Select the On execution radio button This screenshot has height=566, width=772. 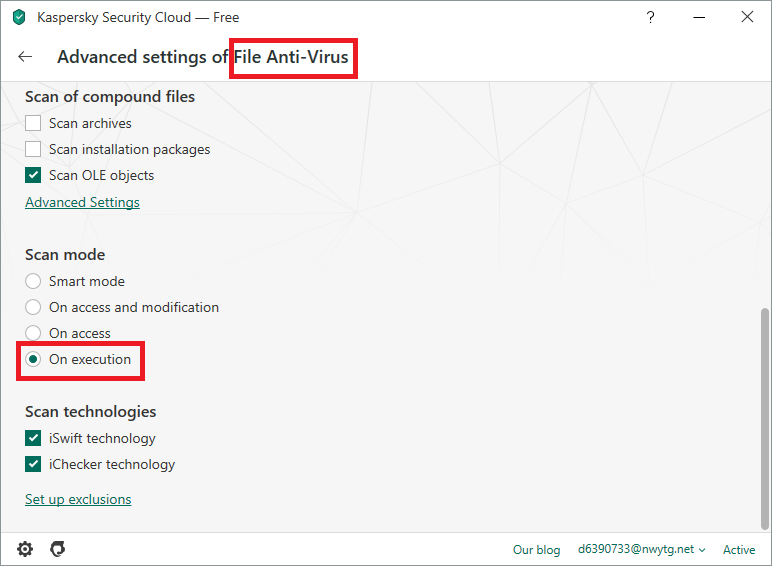(34, 359)
